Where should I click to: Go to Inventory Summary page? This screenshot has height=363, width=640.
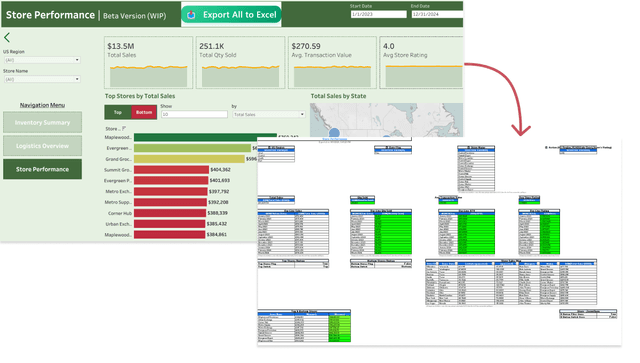42,122
